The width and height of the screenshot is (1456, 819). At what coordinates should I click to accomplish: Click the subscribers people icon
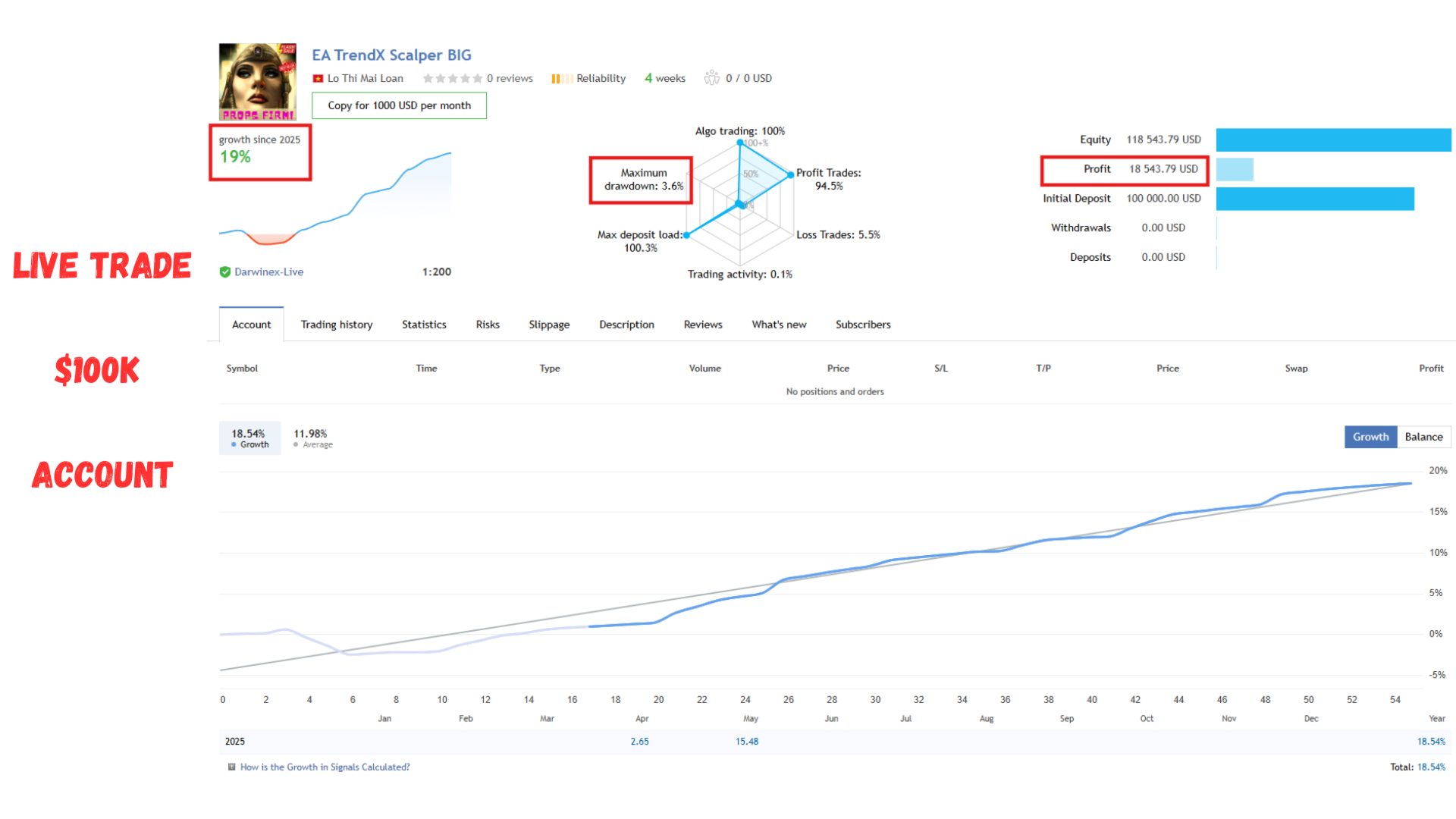pyautogui.click(x=711, y=78)
